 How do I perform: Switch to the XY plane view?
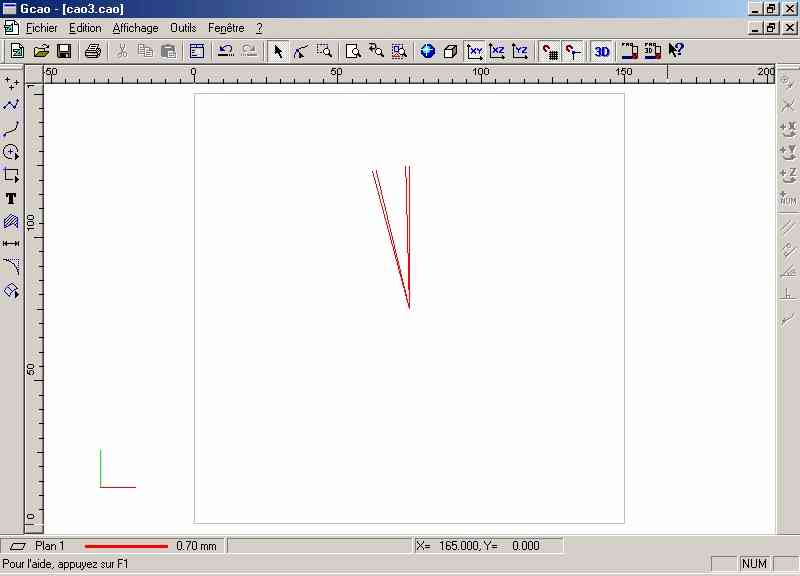pos(476,51)
